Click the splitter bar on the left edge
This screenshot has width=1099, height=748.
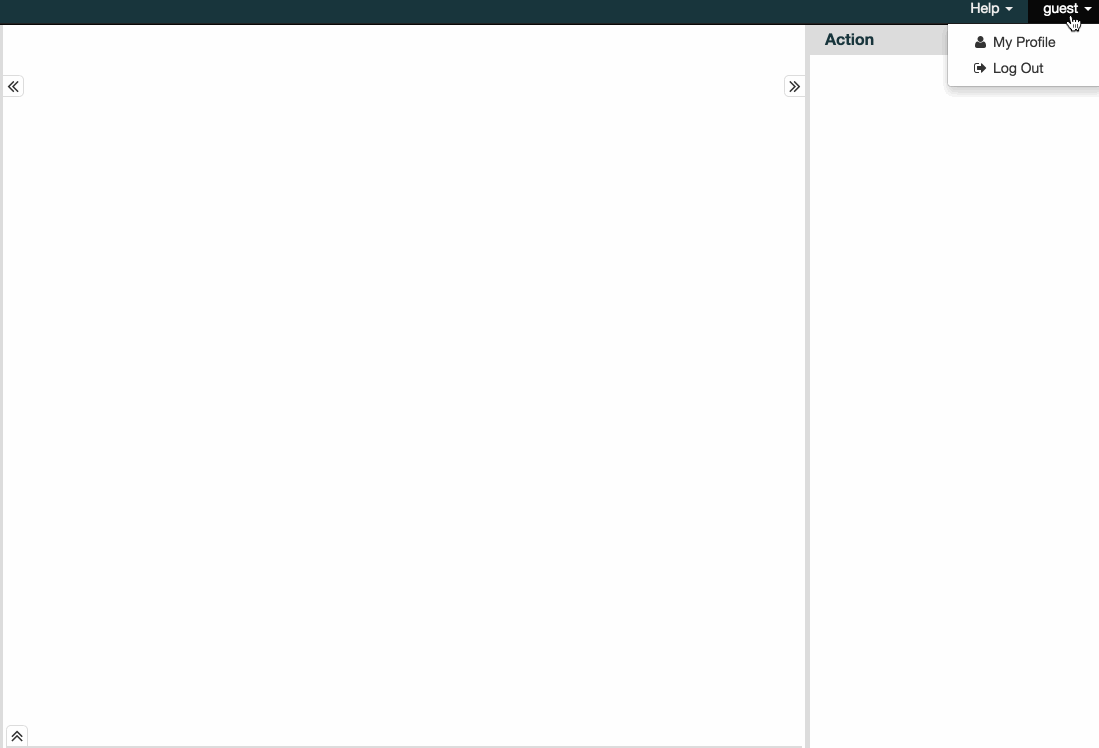(x=1, y=400)
